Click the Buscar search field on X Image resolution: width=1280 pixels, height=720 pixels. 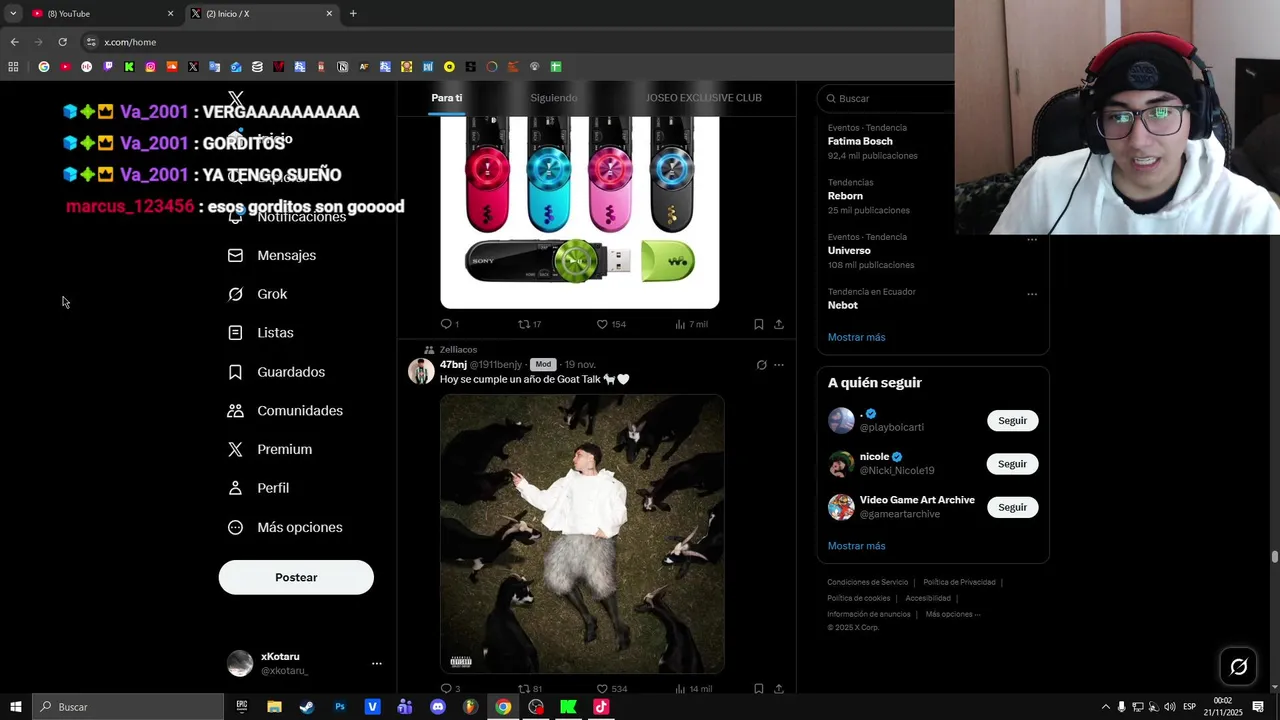[885, 98]
